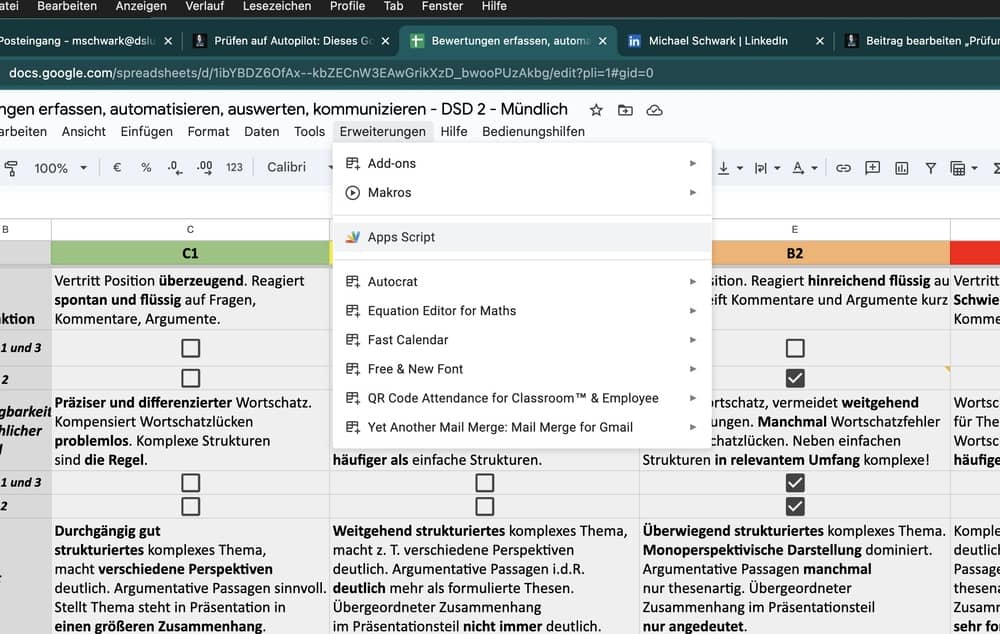Open the 100% zoom dropdown
The width and height of the screenshot is (1000, 634).
[61, 168]
